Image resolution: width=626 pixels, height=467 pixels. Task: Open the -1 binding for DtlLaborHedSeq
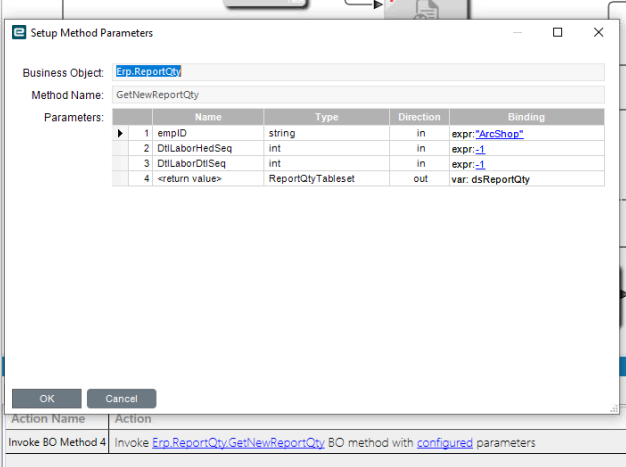[480, 149]
